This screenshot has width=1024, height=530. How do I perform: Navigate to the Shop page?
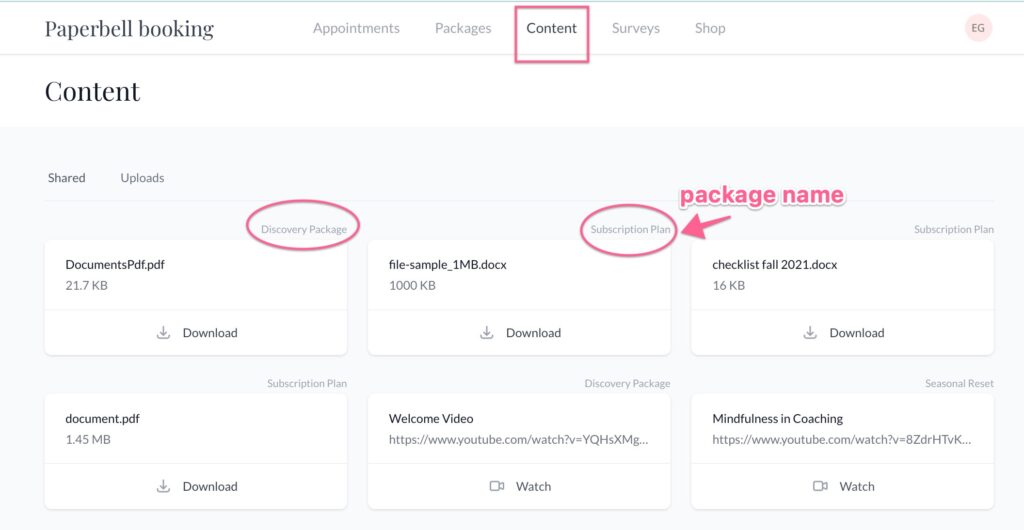click(x=710, y=28)
